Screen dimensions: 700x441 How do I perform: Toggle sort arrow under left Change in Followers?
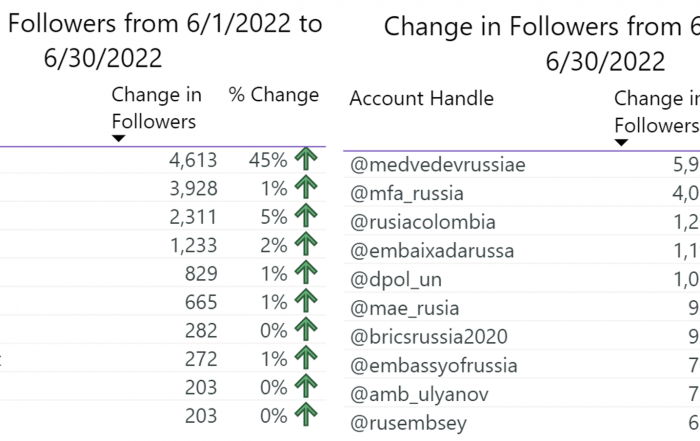point(118,139)
